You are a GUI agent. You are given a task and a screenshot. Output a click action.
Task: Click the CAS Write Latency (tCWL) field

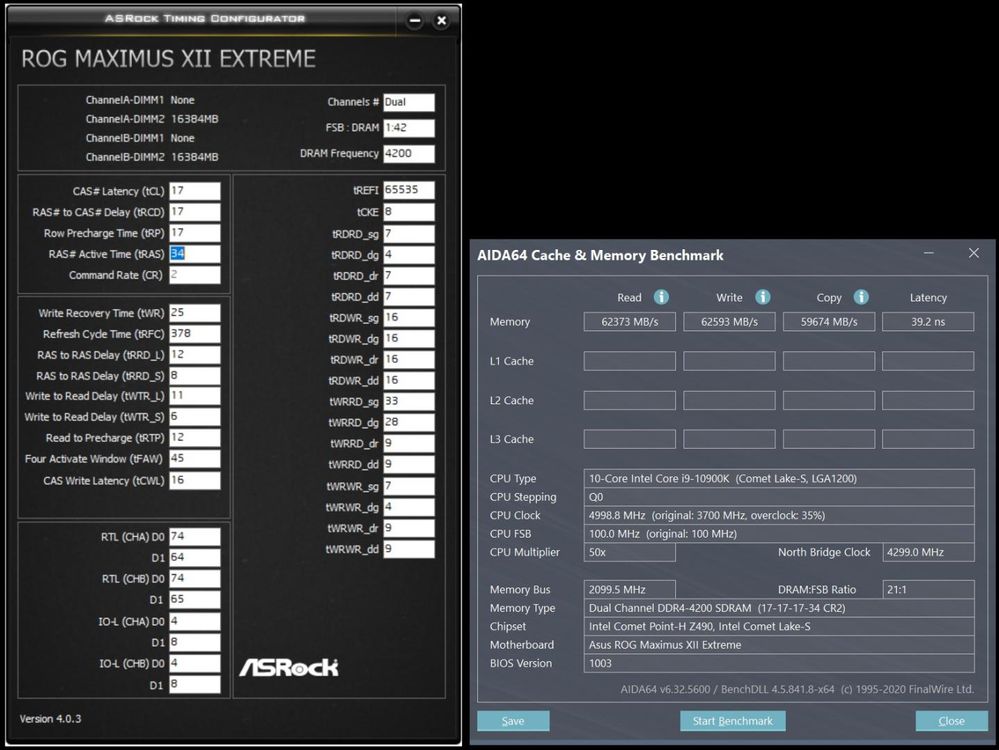click(x=195, y=480)
